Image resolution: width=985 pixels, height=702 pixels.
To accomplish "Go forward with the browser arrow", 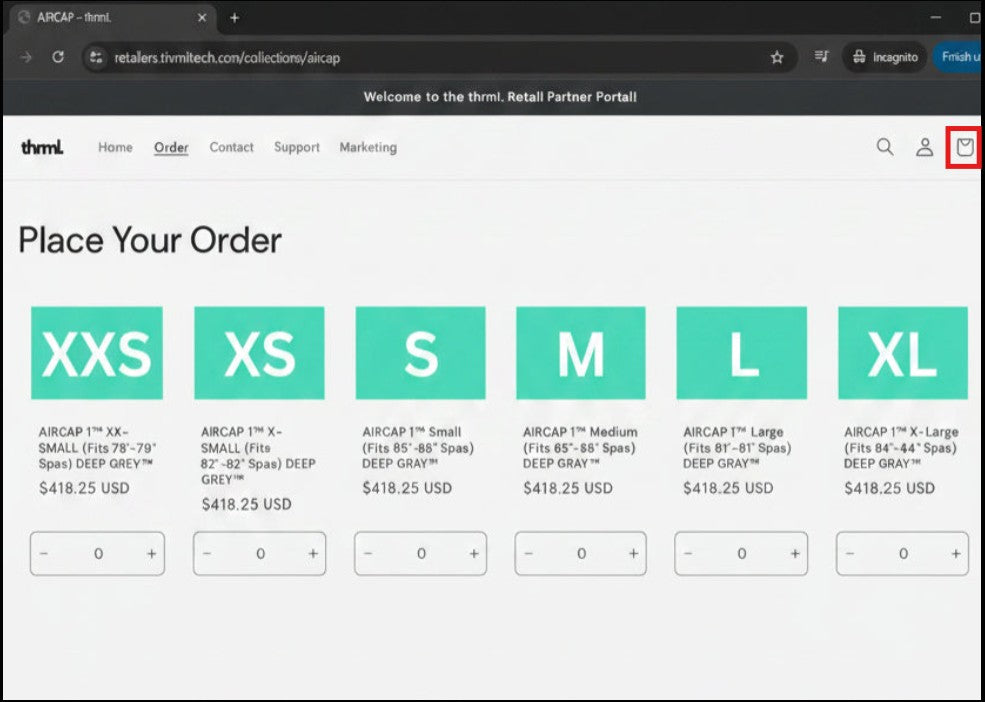I will coord(26,57).
